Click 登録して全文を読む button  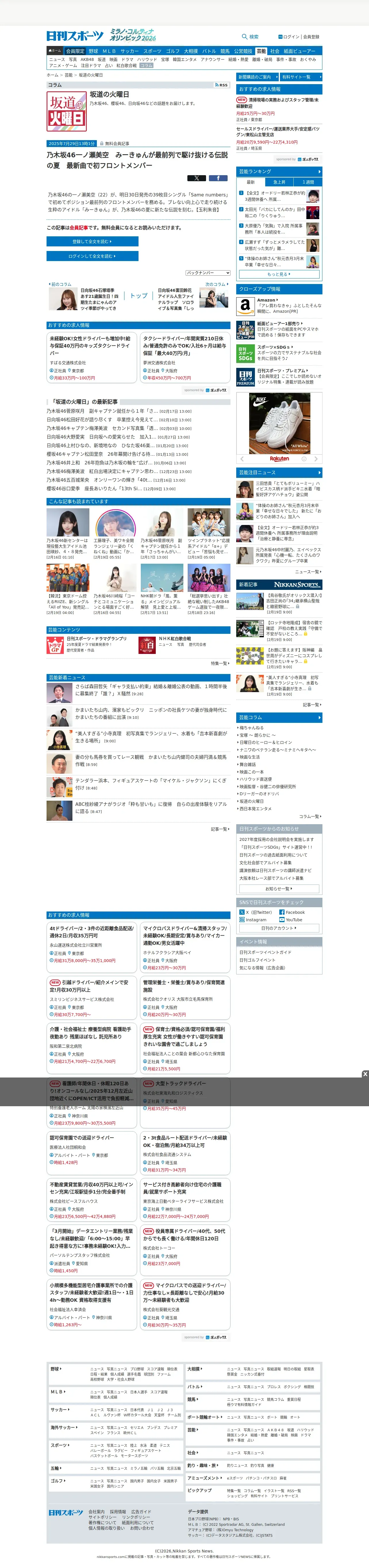pyautogui.click(x=93, y=242)
